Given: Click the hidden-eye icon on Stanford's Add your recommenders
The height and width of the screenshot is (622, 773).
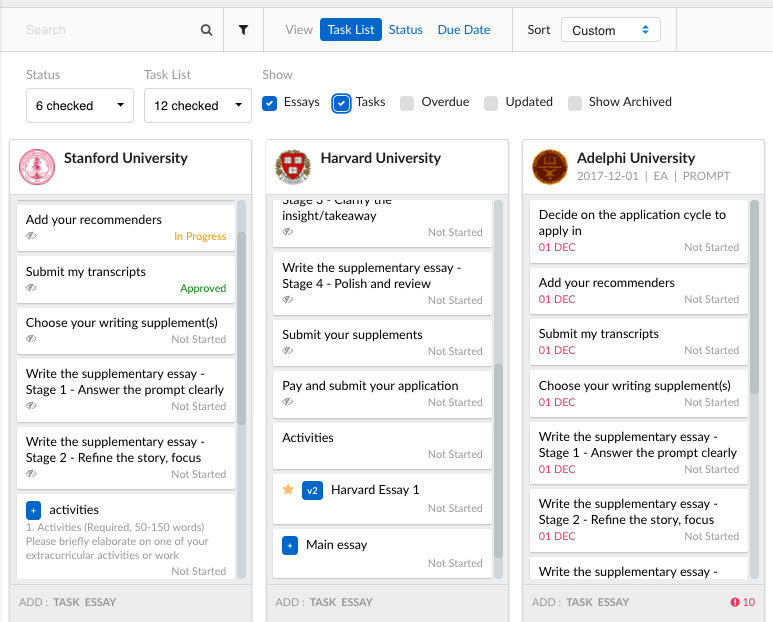Looking at the screenshot, I should (x=32, y=236).
